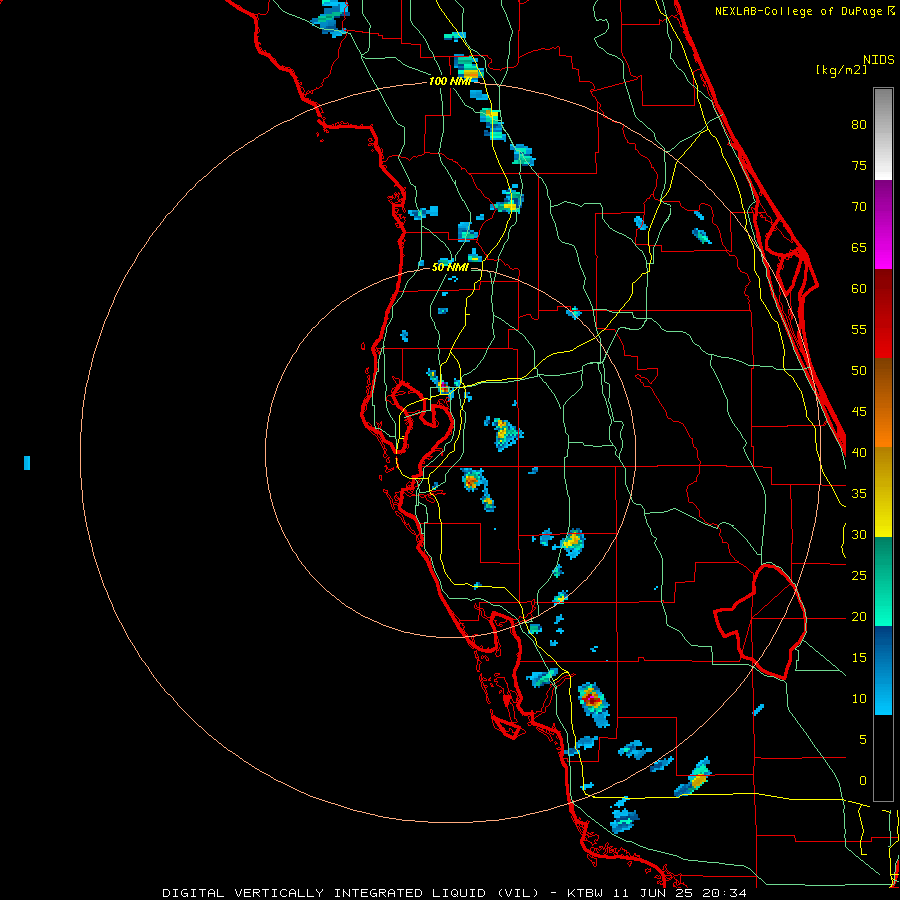The width and height of the screenshot is (900, 900).
Task: Click the 10 value on the scale
Action: pos(859,698)
